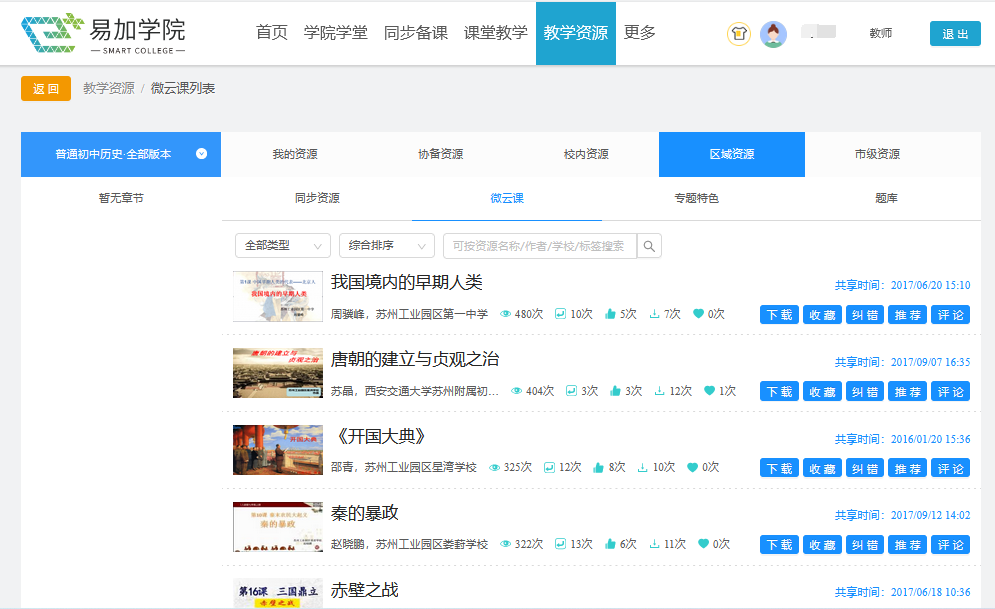
Task: Click the comment count icon for 我国境内的早期人类
Action: coord(560,314)
